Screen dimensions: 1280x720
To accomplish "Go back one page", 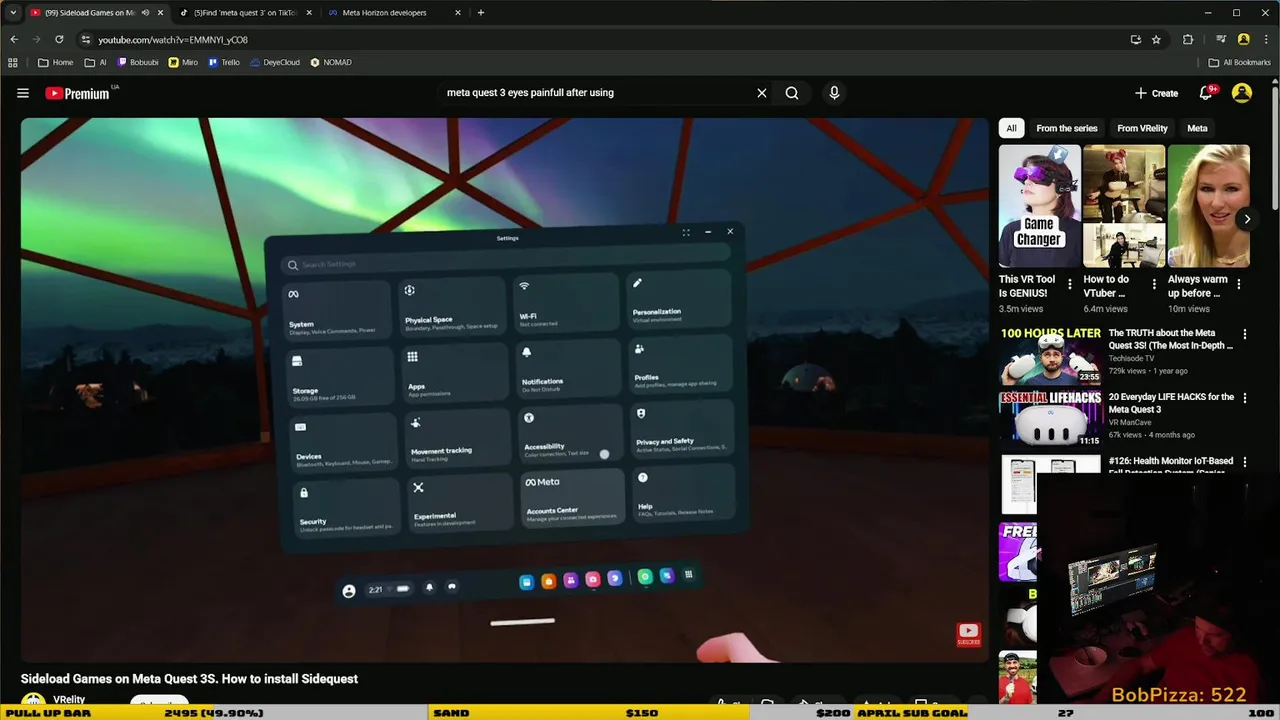I will coord(14,39).
